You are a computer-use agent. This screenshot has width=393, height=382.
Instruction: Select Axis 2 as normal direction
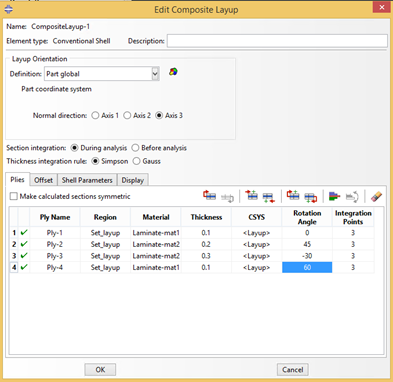click(x=127, y=115)
